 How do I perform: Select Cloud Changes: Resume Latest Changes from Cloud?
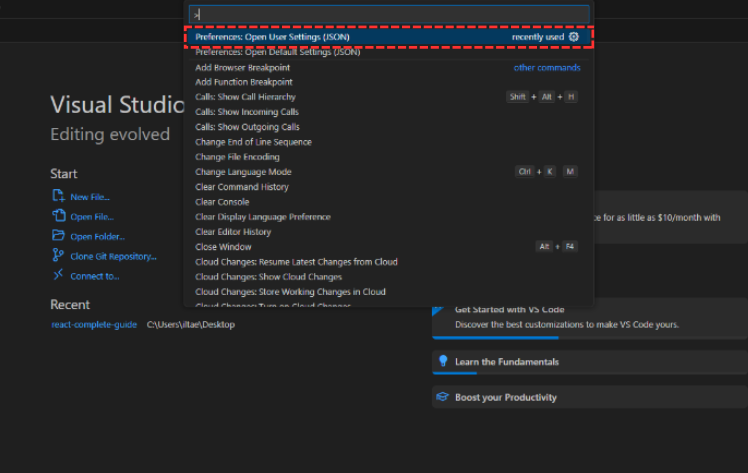pyautogui.click(x=389, y=262)
